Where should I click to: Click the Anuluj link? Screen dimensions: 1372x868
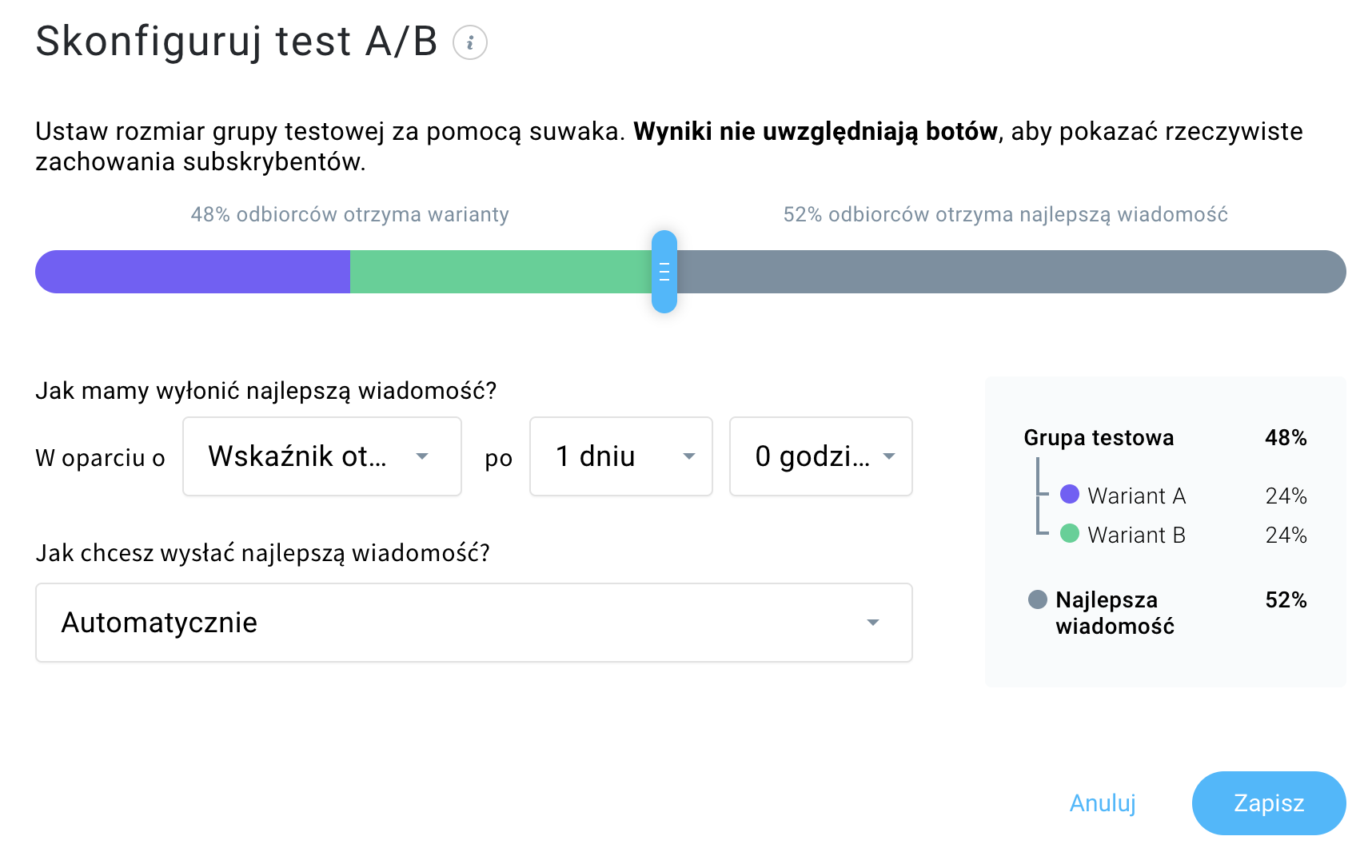pyautogui.click(x=1103, y=803)
